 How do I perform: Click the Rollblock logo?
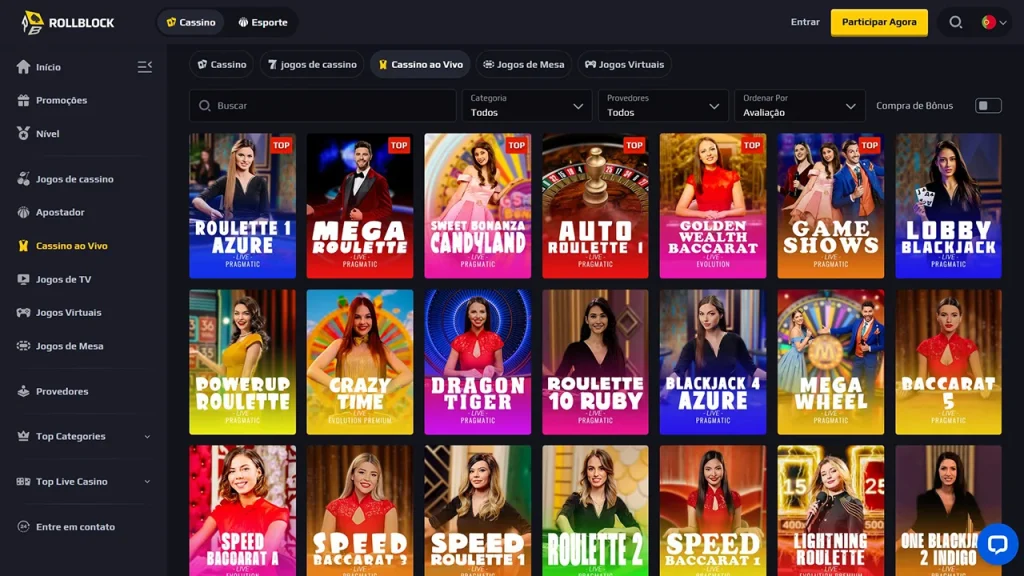[68, 23]
